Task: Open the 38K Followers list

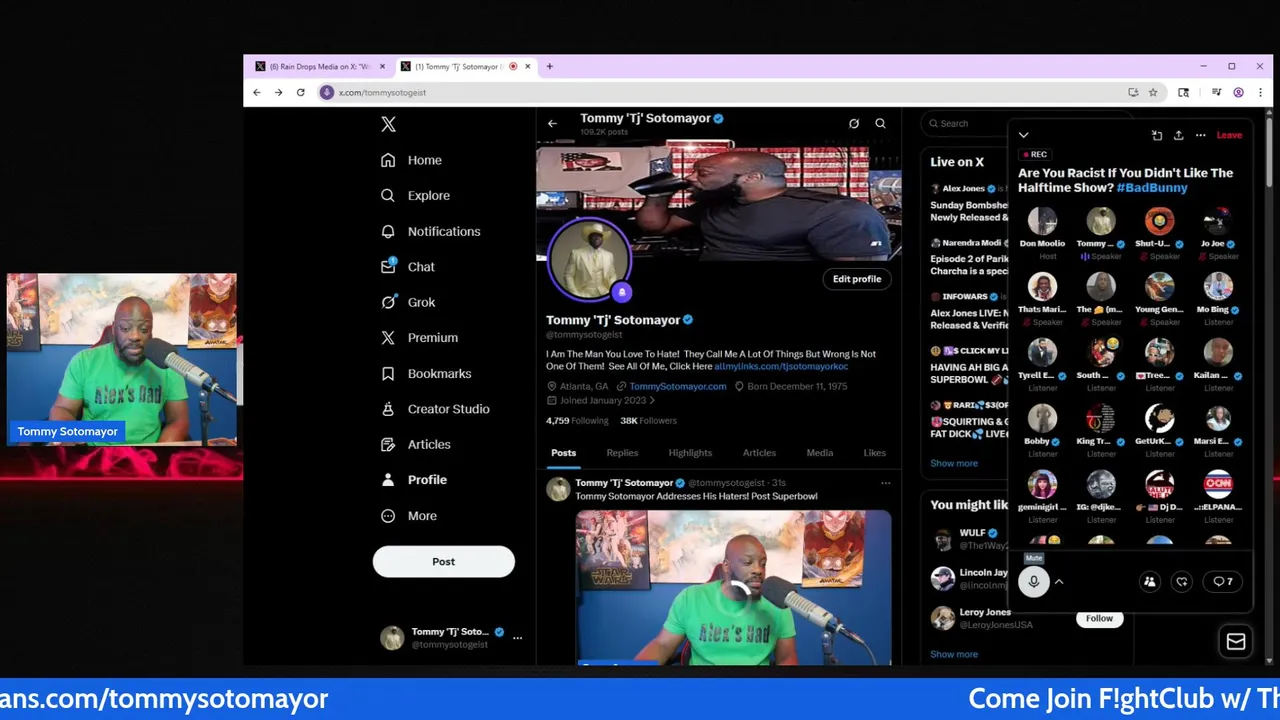Action: click(648, 421)
